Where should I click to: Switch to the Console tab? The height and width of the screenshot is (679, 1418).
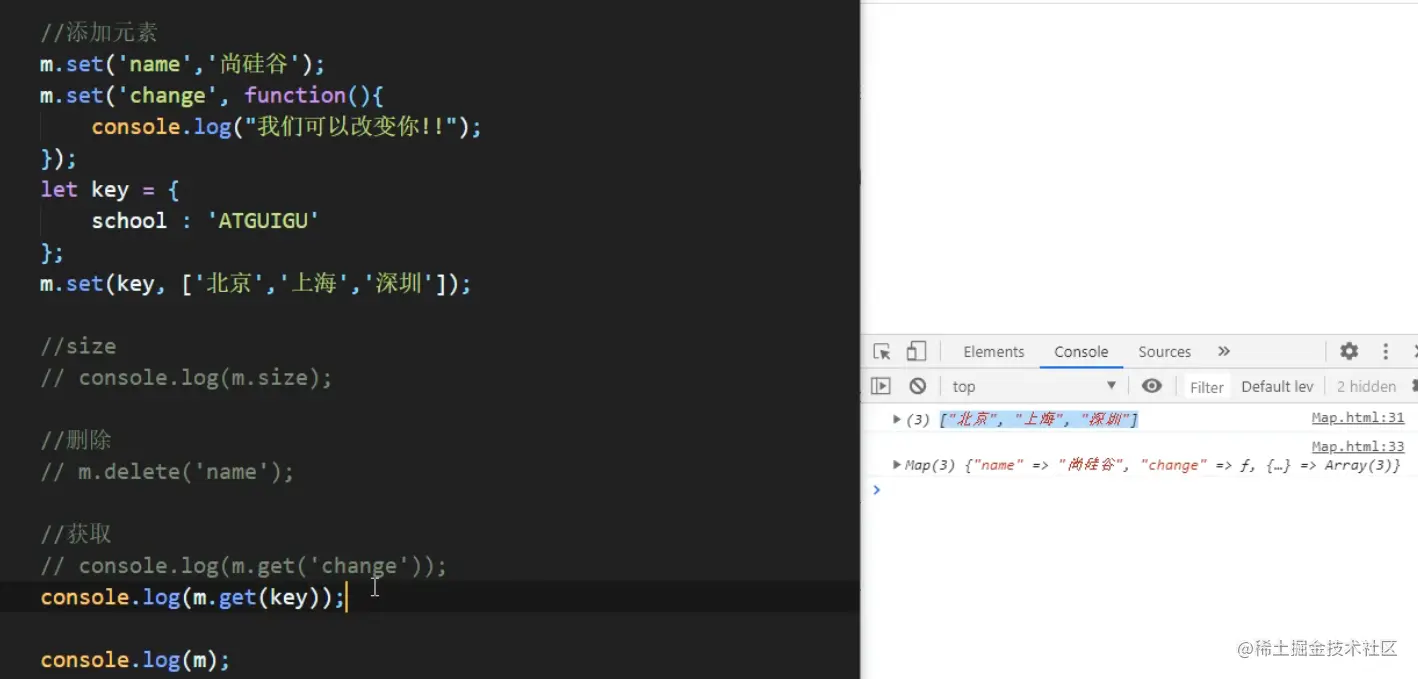1081,351
